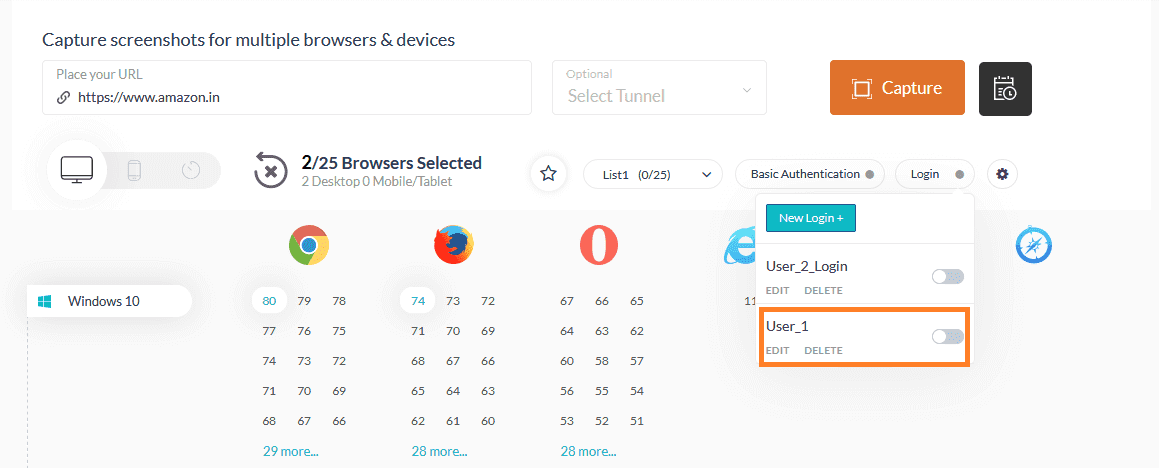The height and width of the screenshot is (468, 1159).
Task: Click DELETE under User_1
Action: coord(823,350)
